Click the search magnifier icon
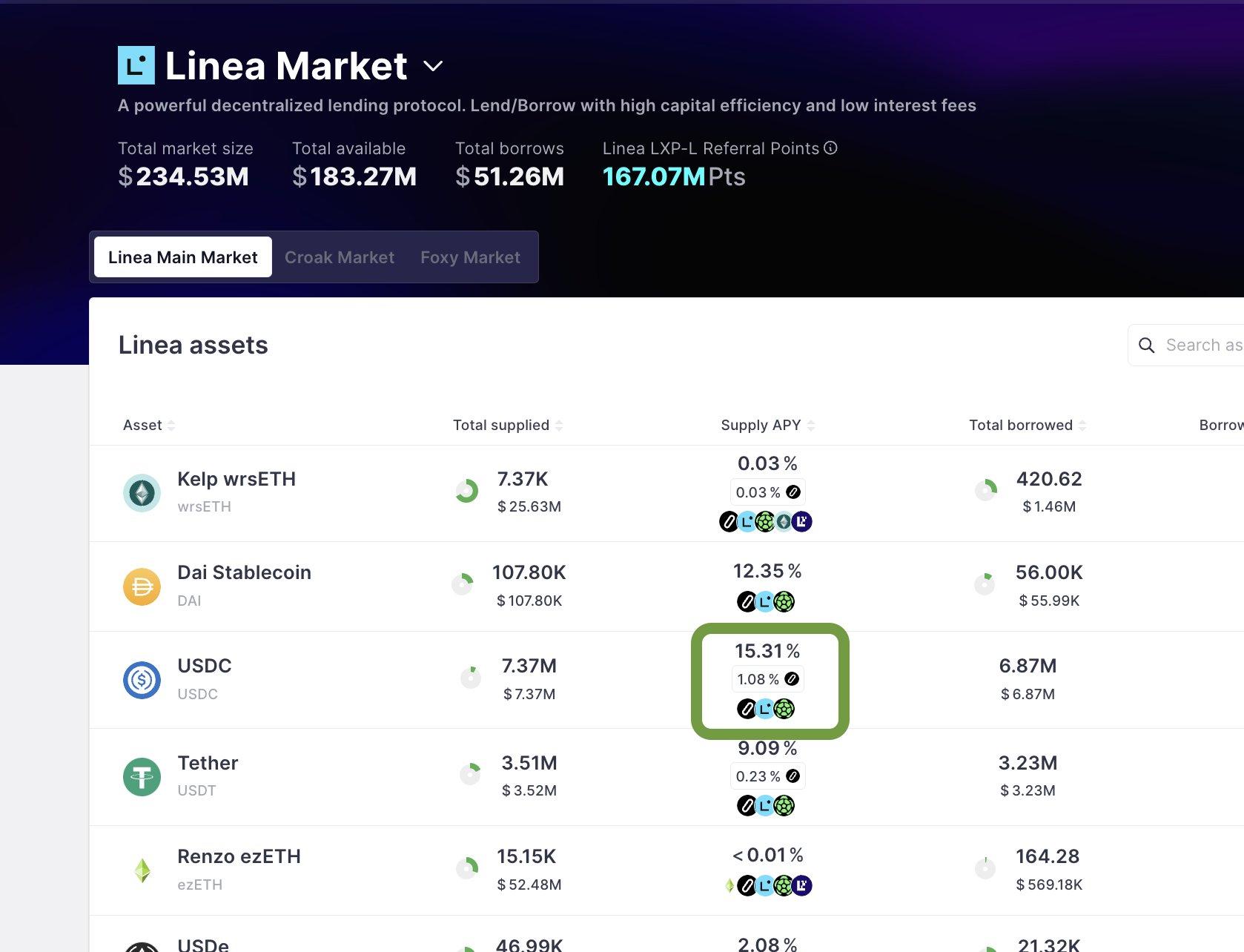Screen dimensions: 1244x952 pos(1147,345)
